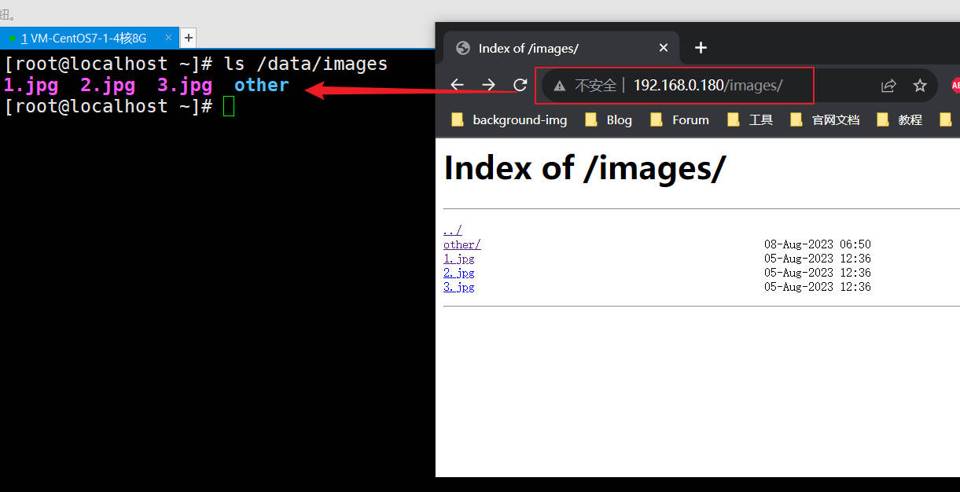Click the browser back arrow
Screen dimensions: 960x492
457,85
